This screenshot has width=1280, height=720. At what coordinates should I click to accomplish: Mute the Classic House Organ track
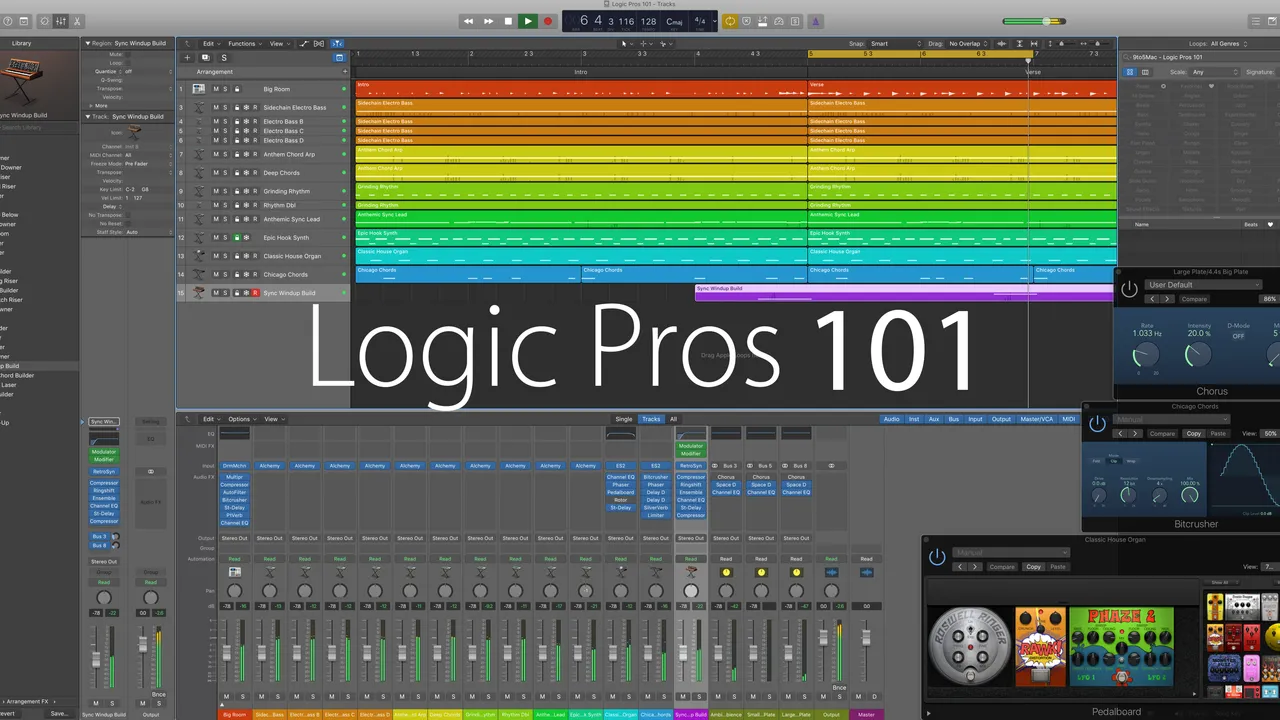[x=215, y=256]
